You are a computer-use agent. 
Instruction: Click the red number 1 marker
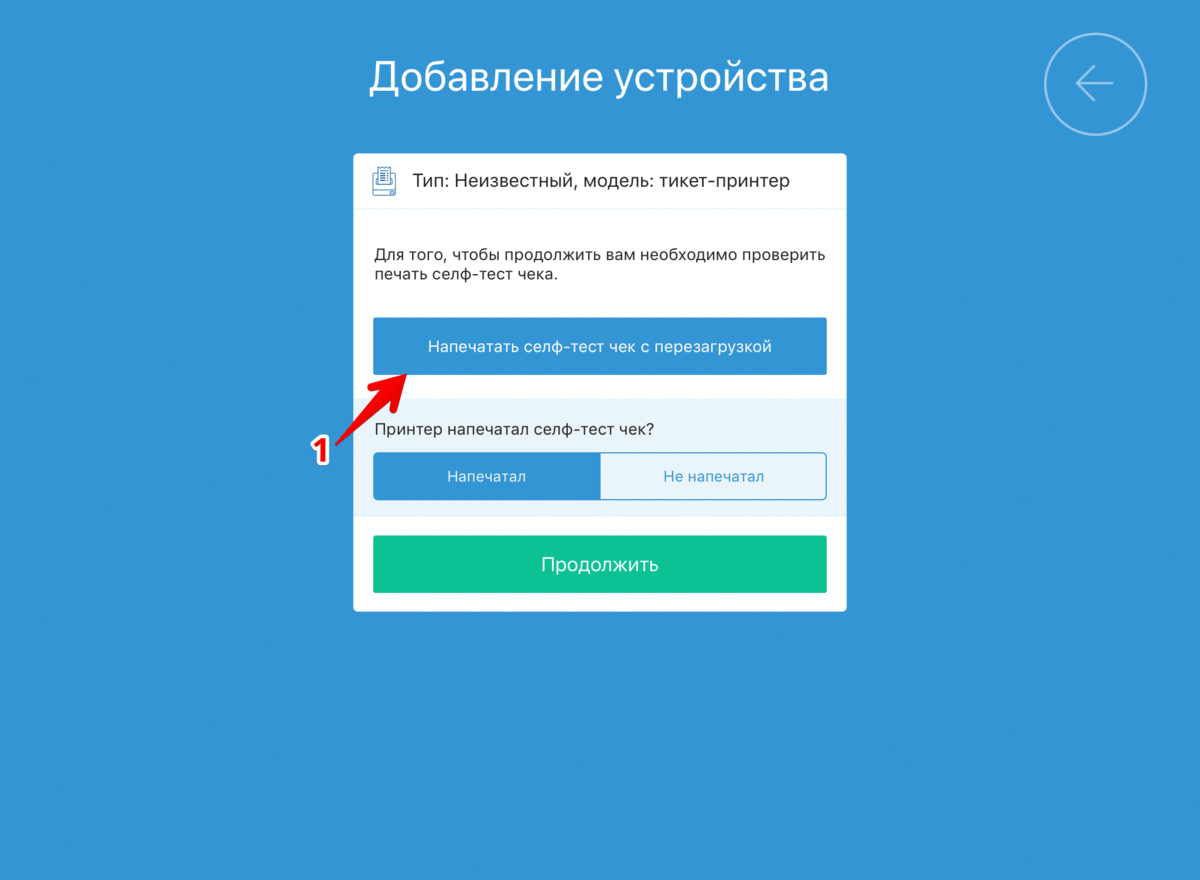pos(321,451)
